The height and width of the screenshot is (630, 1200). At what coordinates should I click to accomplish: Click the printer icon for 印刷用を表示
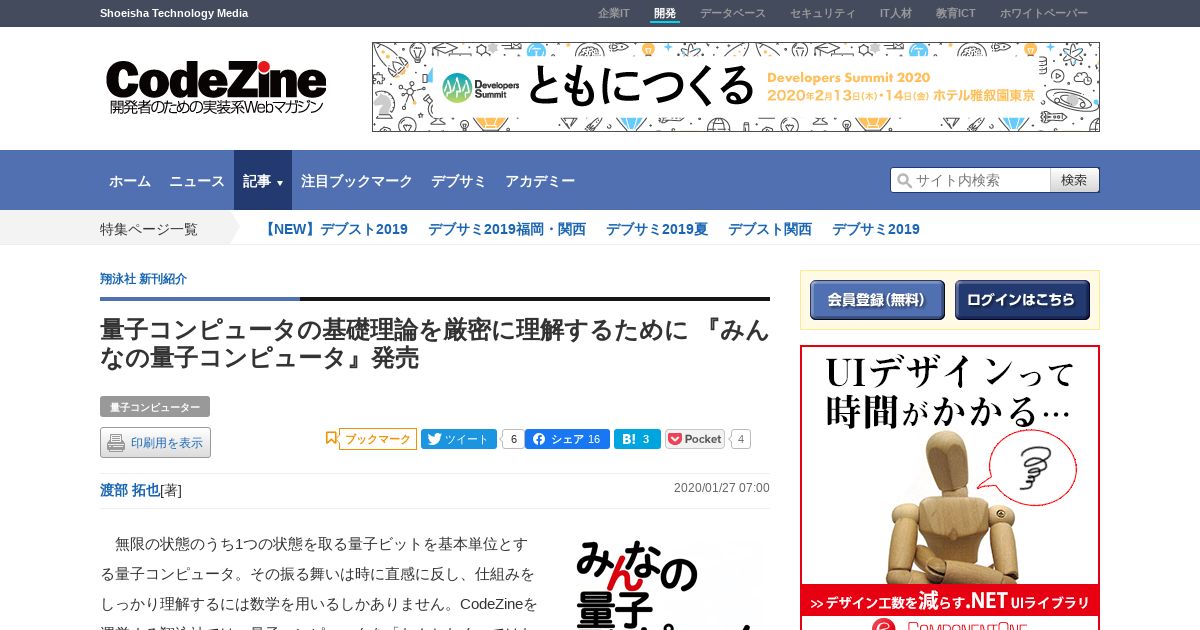pos(116,442)
